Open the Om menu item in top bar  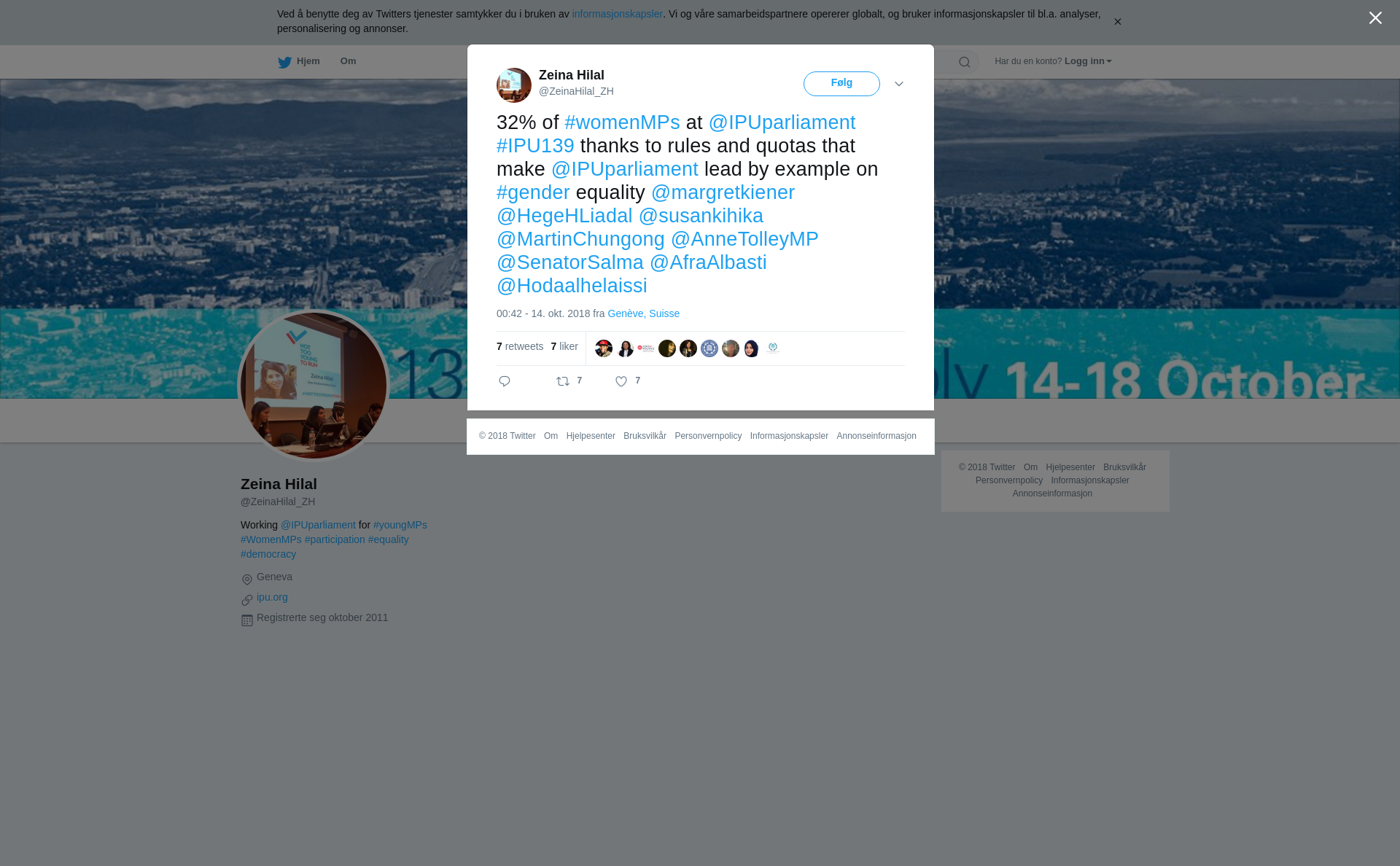[348, 61]
